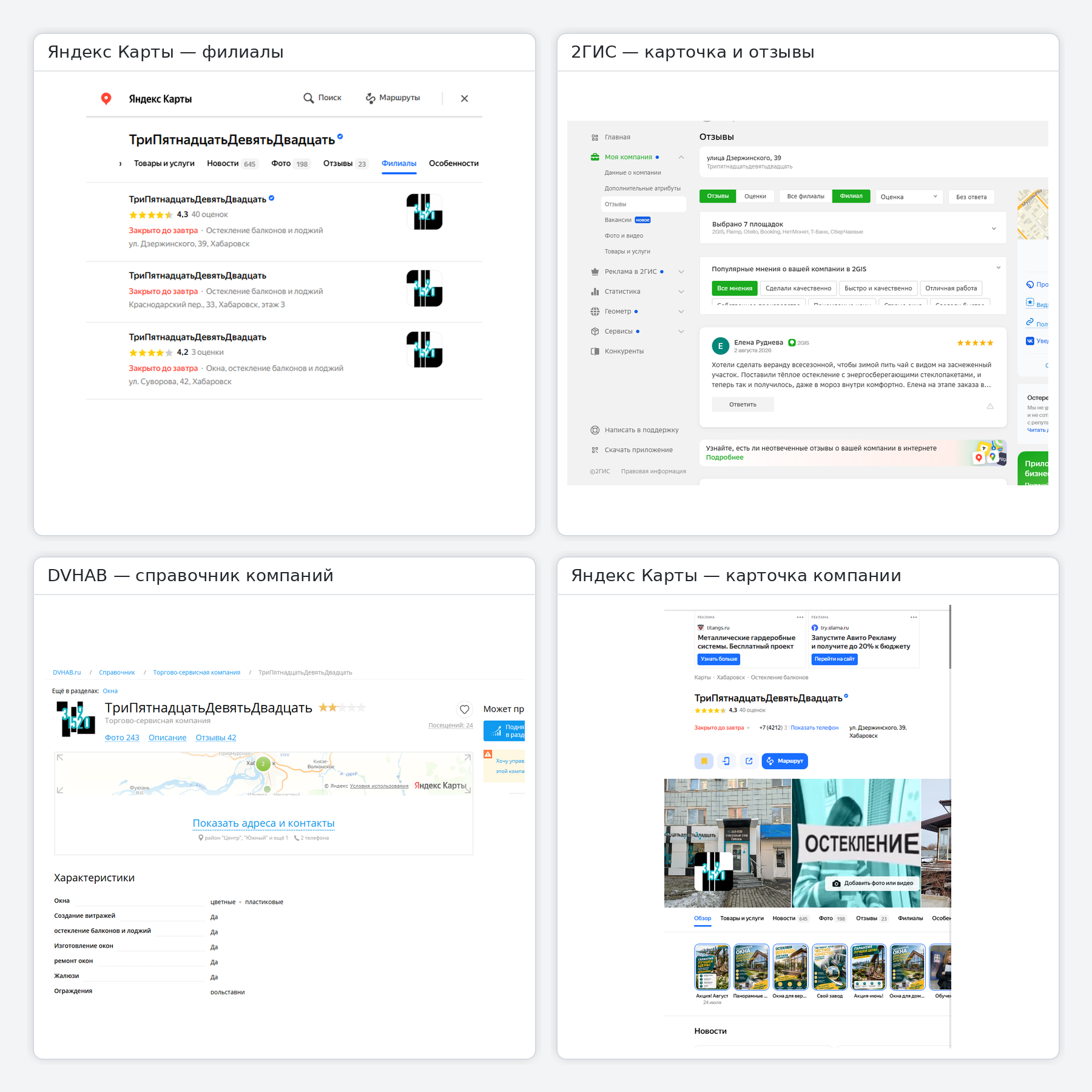Open Данные о компании in 2GIS sidebar
The image size is (1092, 1092).
tap(633, 173)
